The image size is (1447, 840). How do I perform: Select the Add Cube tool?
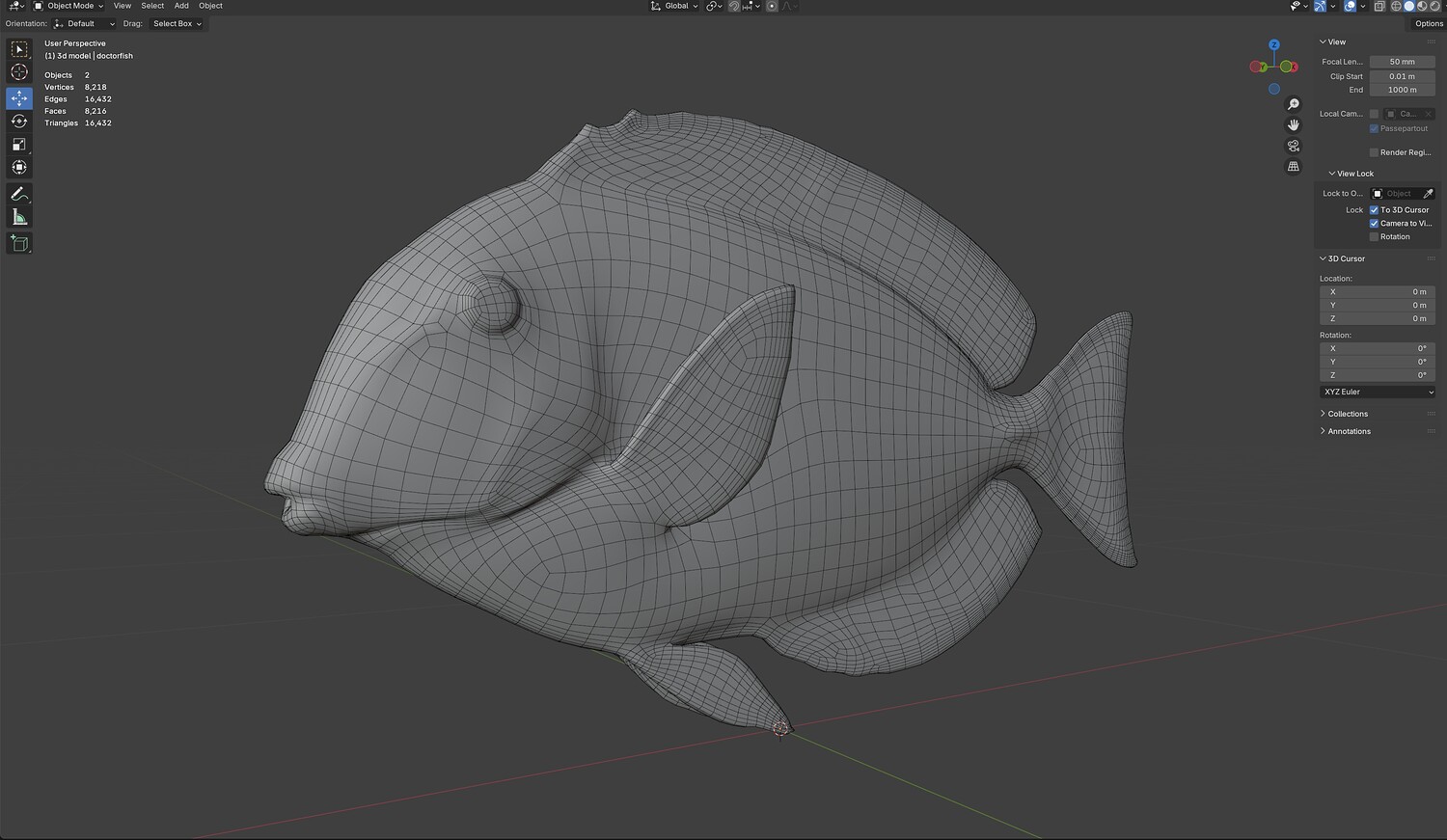point(19,243)
